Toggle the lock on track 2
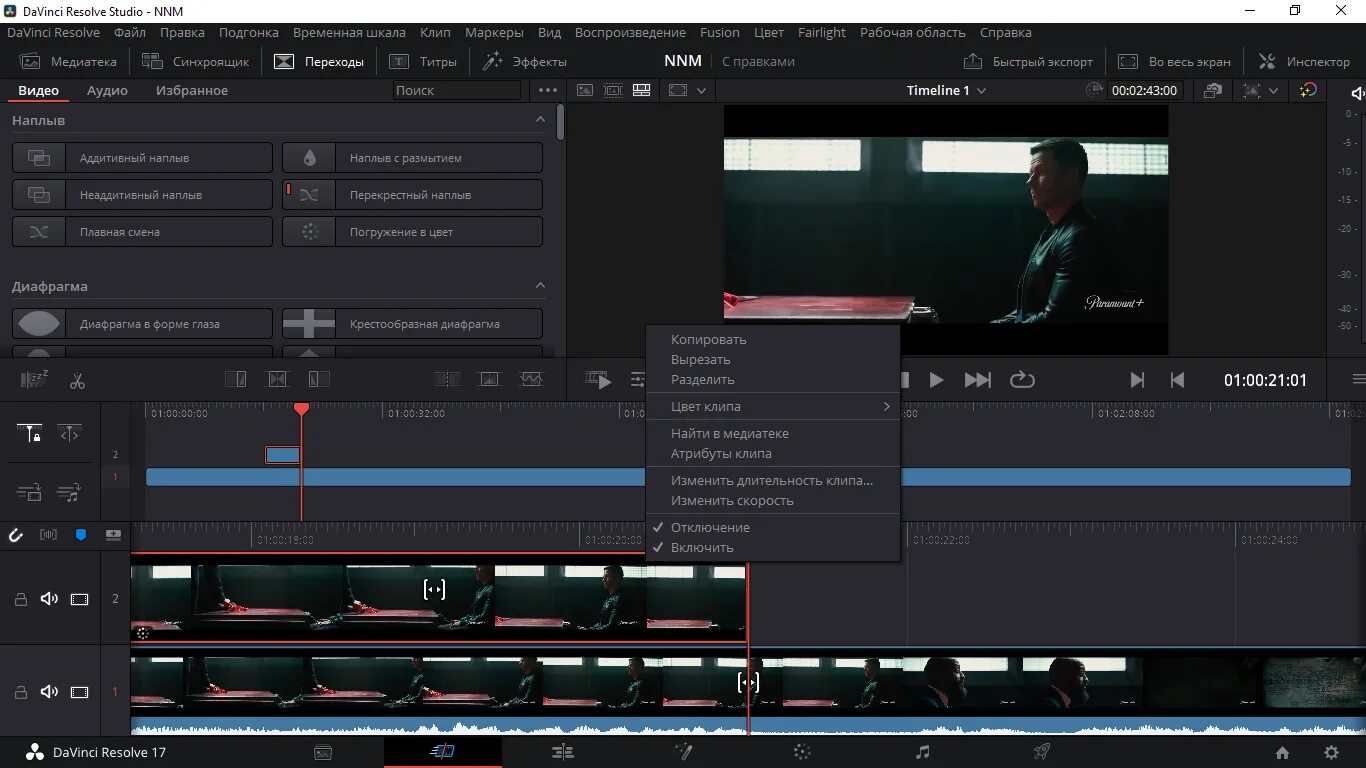 20,599
